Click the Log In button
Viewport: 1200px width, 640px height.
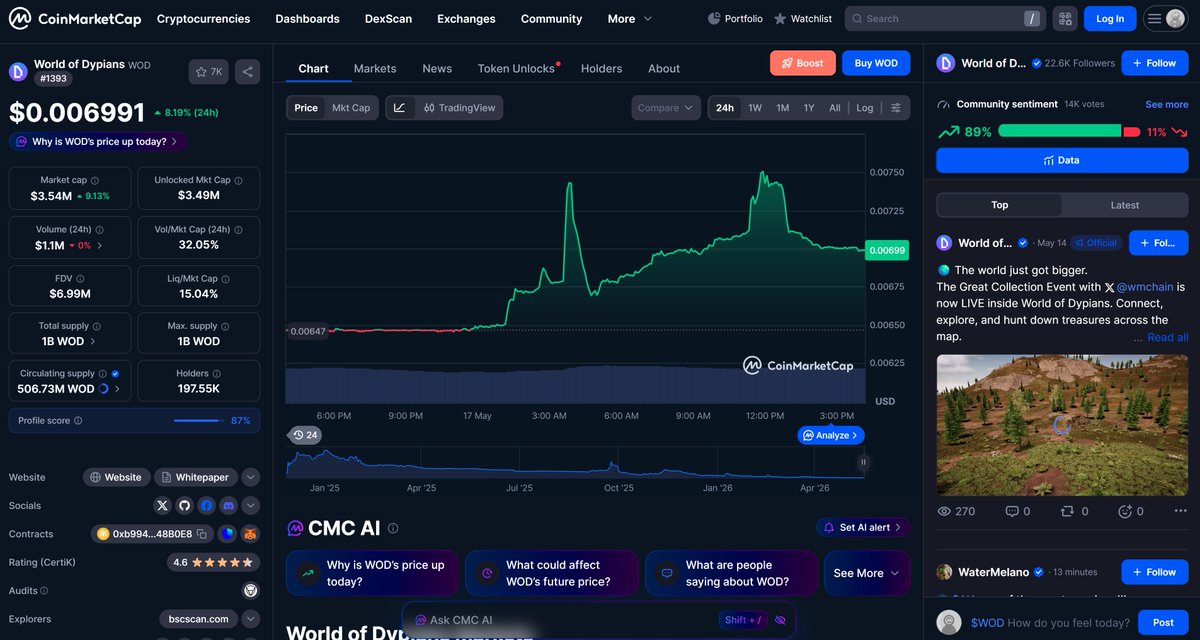tap(1110, 18)
